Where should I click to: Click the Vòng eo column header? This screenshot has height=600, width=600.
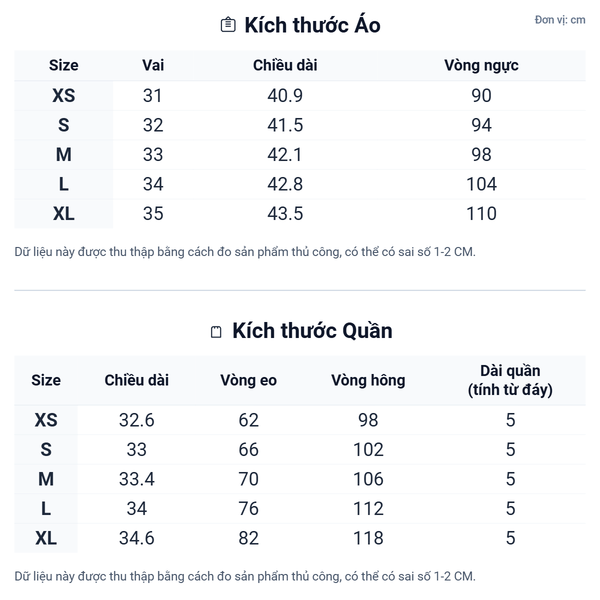pos(249,380)
